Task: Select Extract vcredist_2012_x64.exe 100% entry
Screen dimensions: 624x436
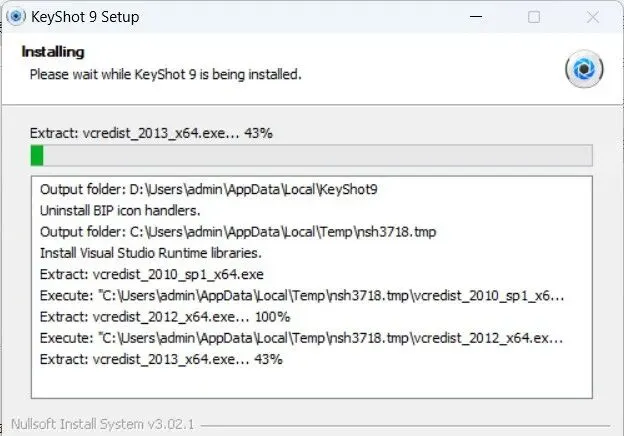Action: (165, 317)
